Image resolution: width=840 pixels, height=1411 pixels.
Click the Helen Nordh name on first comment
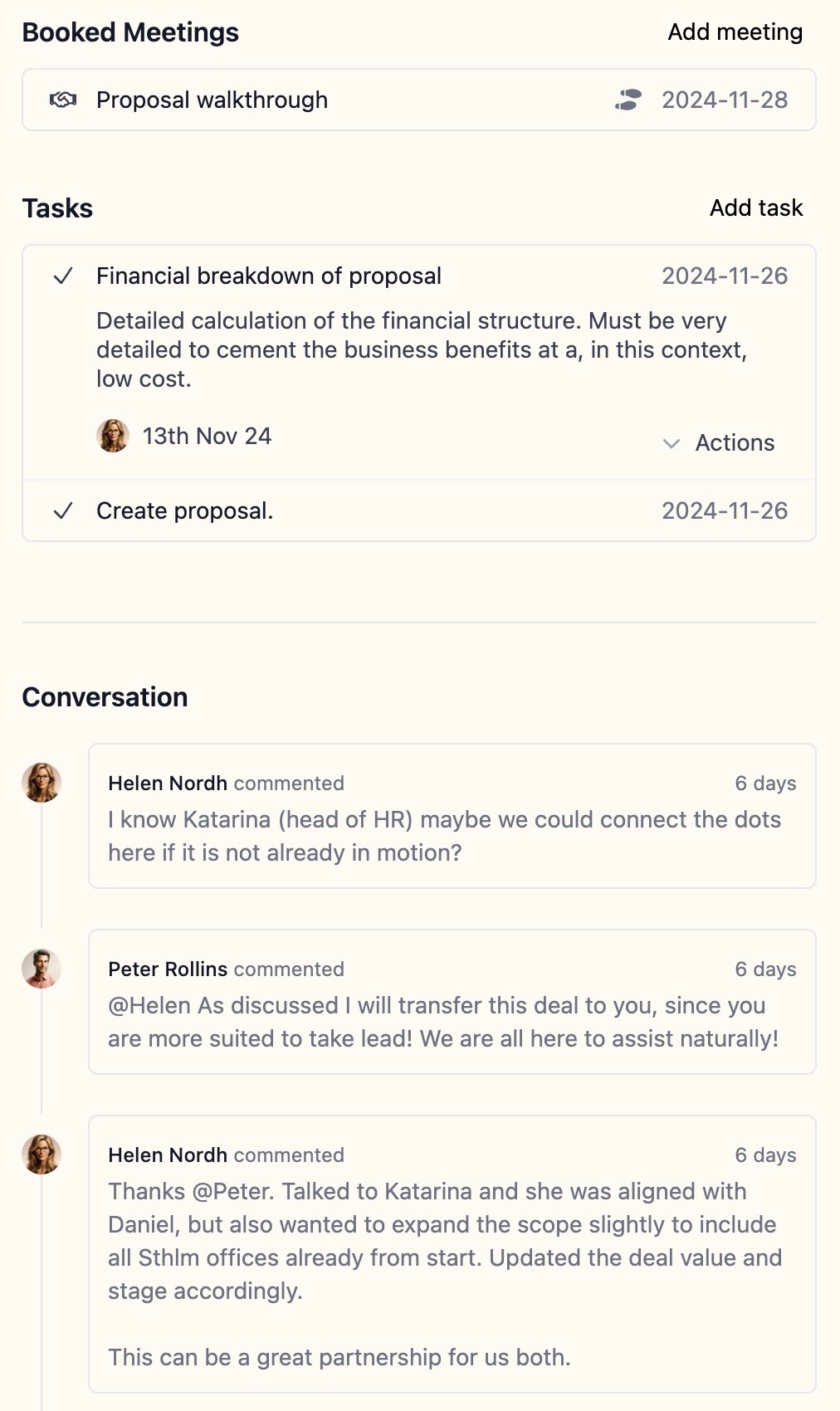pyautogui.click(x=168, y=784)
